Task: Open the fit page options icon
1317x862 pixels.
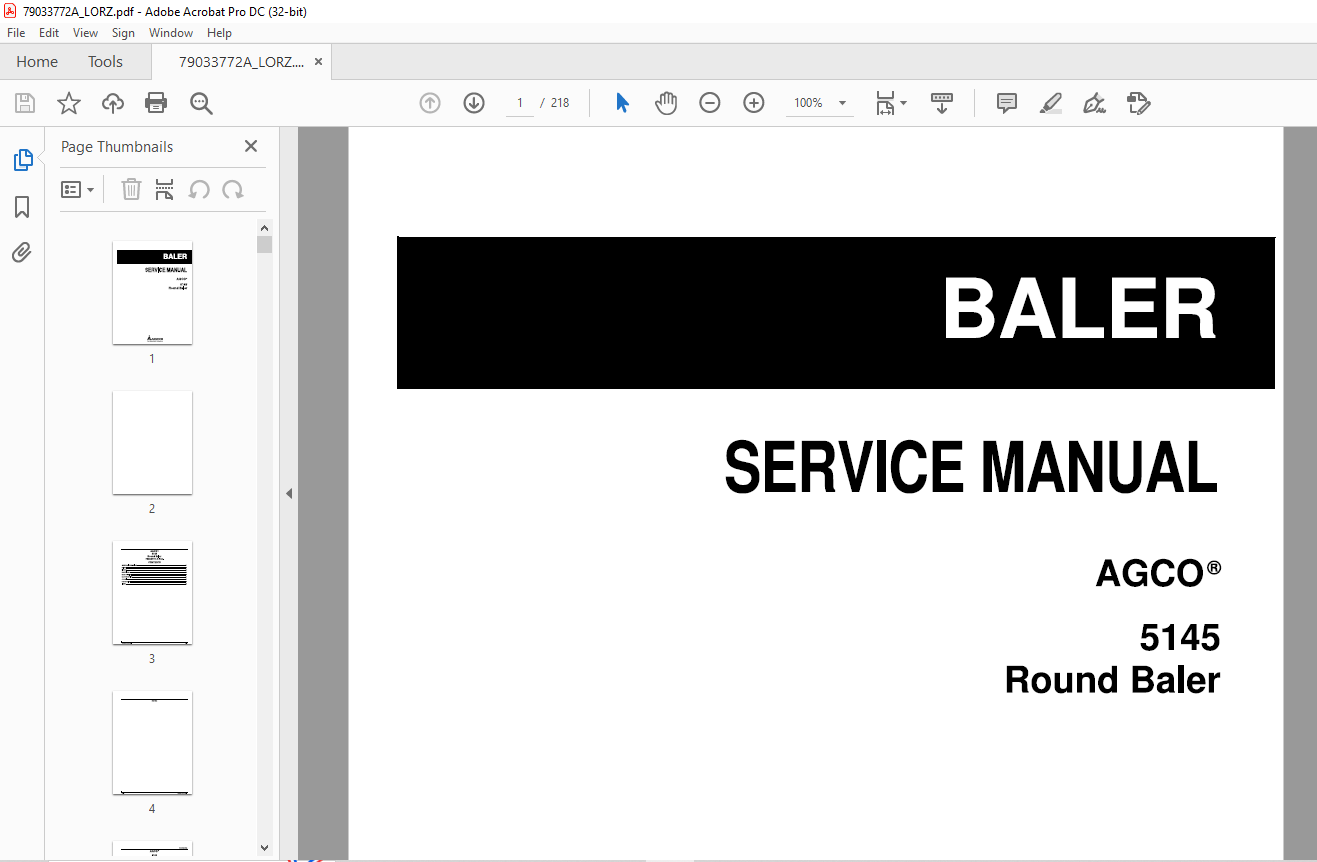Action: coord(890,103)
